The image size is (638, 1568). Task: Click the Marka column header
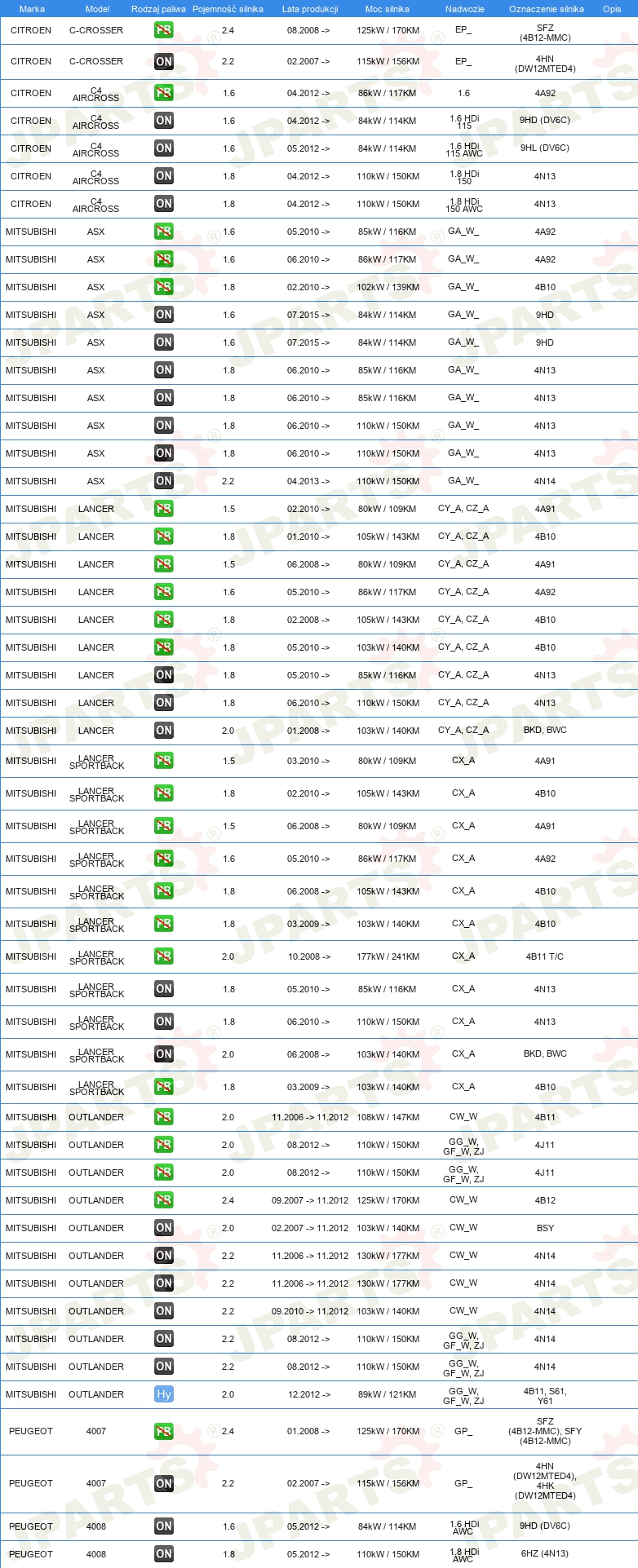tap(32, 9)
